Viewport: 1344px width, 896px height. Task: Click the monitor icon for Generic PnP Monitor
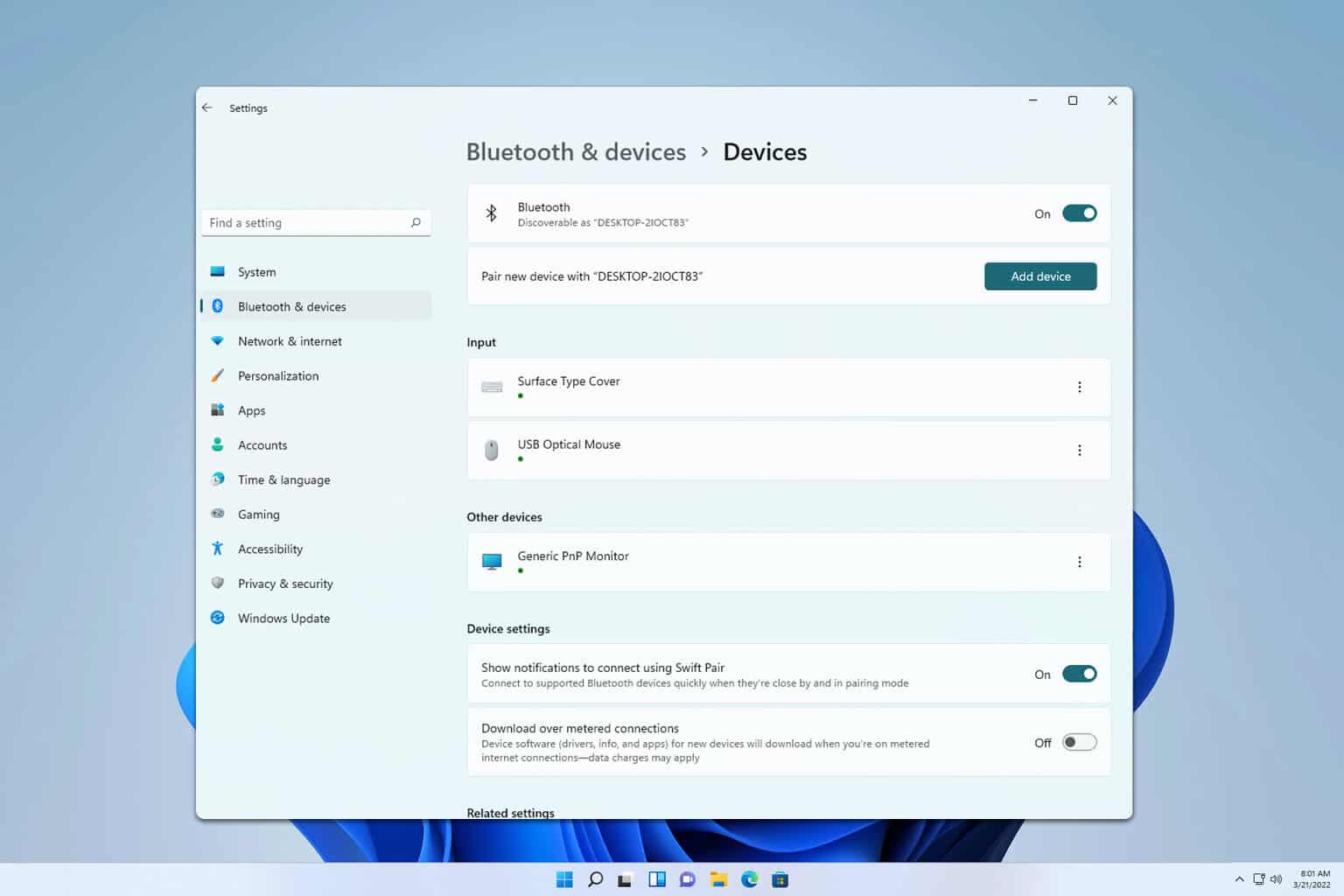click(492, 562)
